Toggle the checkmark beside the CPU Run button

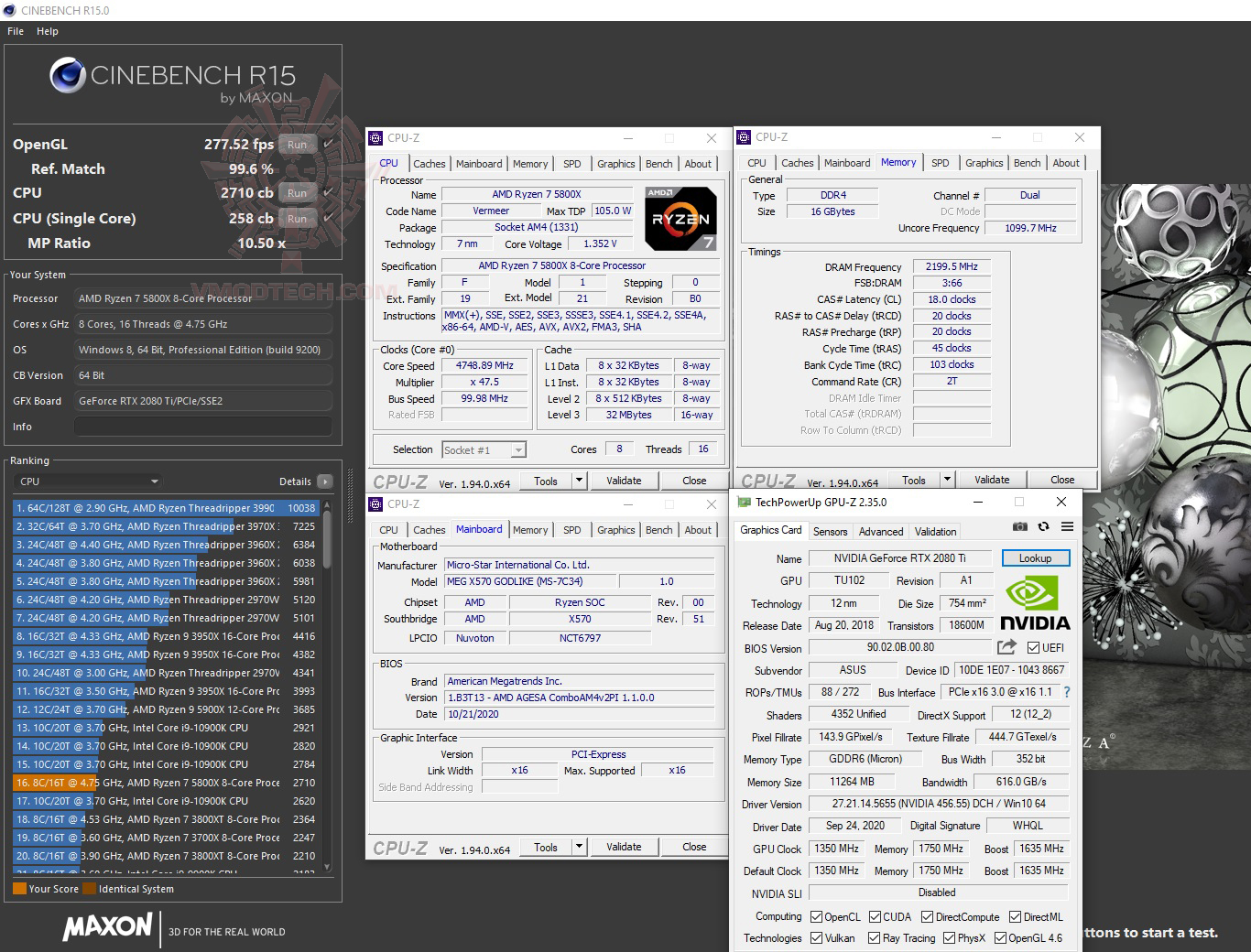(328, 192)
